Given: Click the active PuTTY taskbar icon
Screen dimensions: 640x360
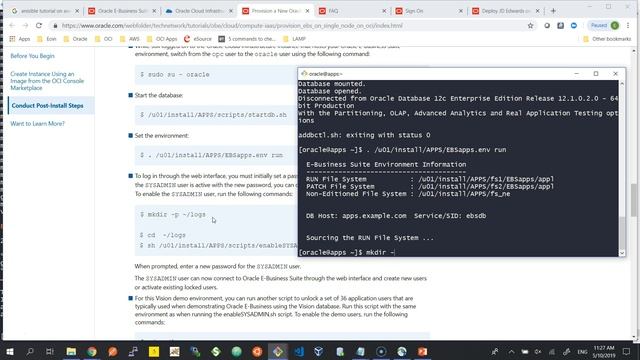Looking at the screenshot, I should click(x=278, y=351).
